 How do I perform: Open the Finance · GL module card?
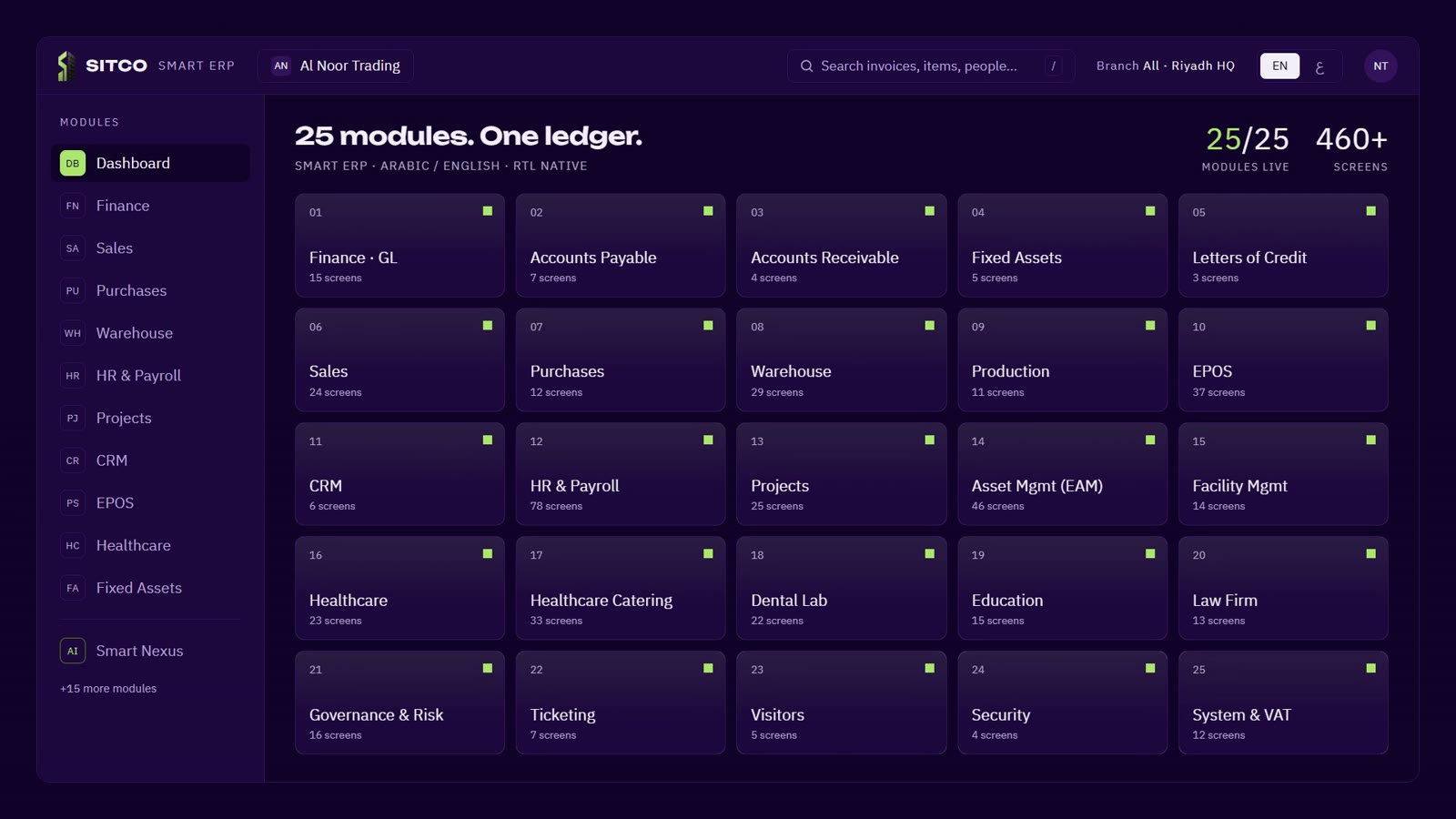point(399,245)
